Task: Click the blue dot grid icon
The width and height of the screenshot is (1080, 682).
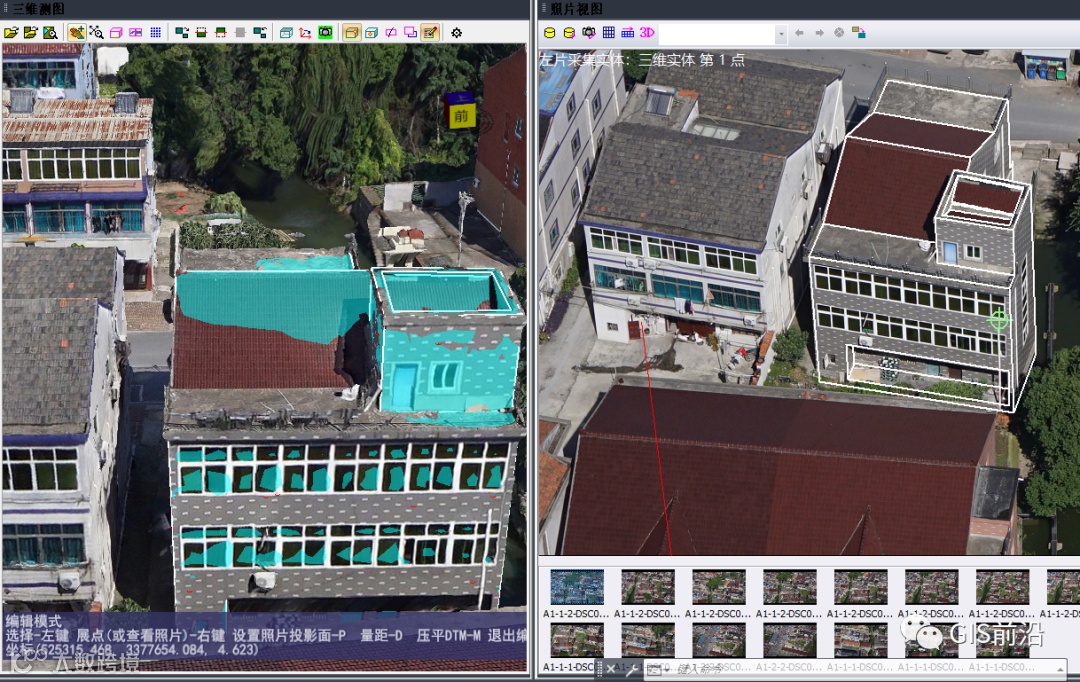Action: [156, 32]
